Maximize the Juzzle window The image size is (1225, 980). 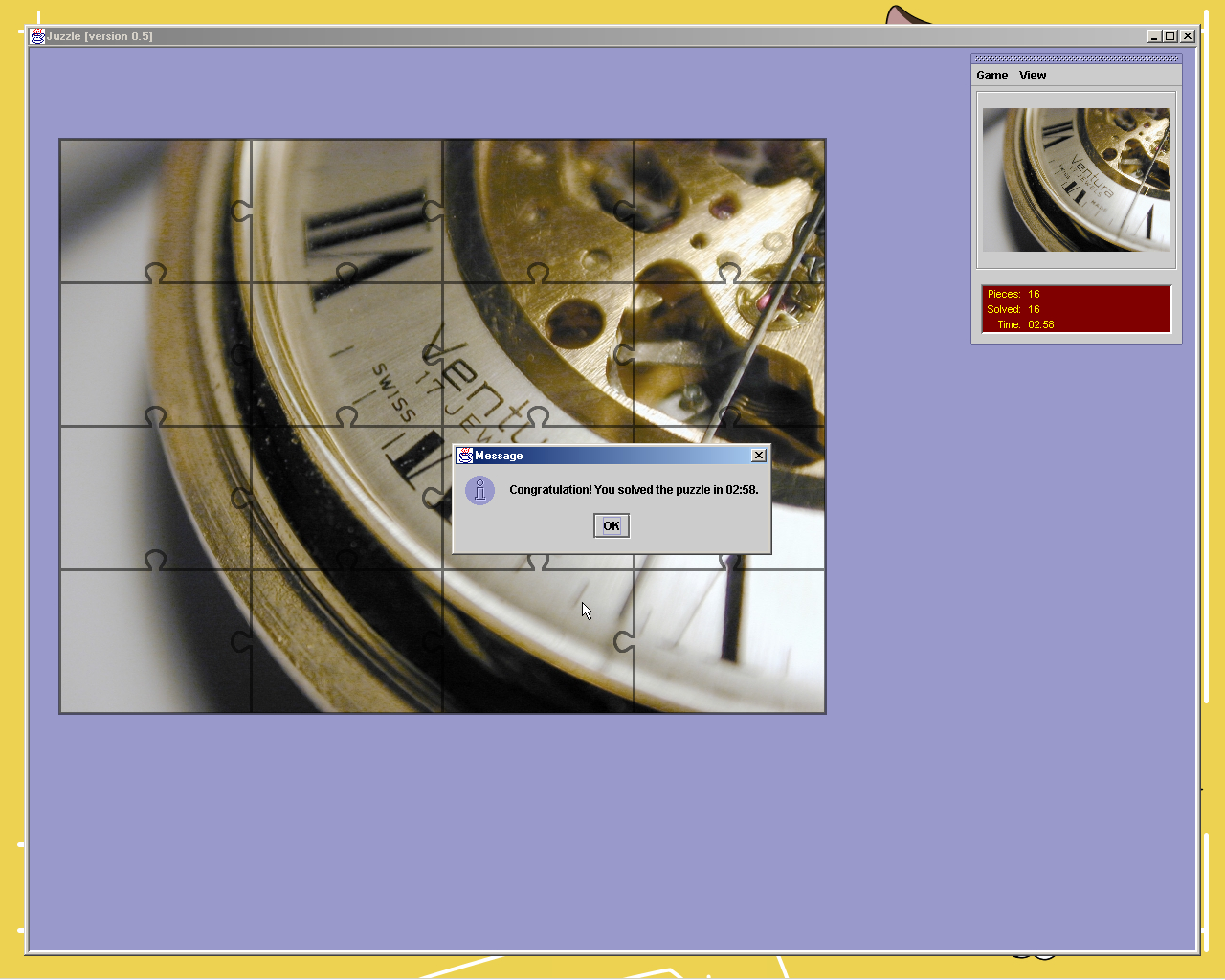click(1169, 36)
